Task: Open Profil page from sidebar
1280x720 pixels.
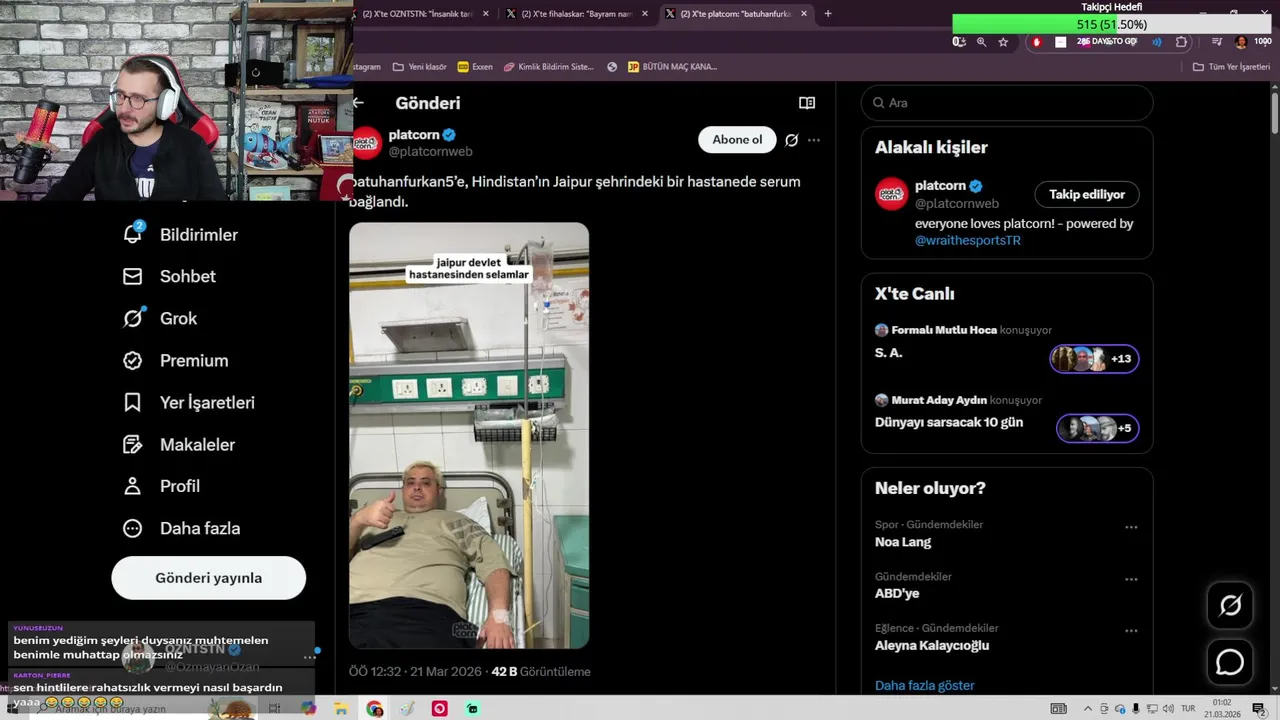Action: pyautogui.click(x=160, y=486)
